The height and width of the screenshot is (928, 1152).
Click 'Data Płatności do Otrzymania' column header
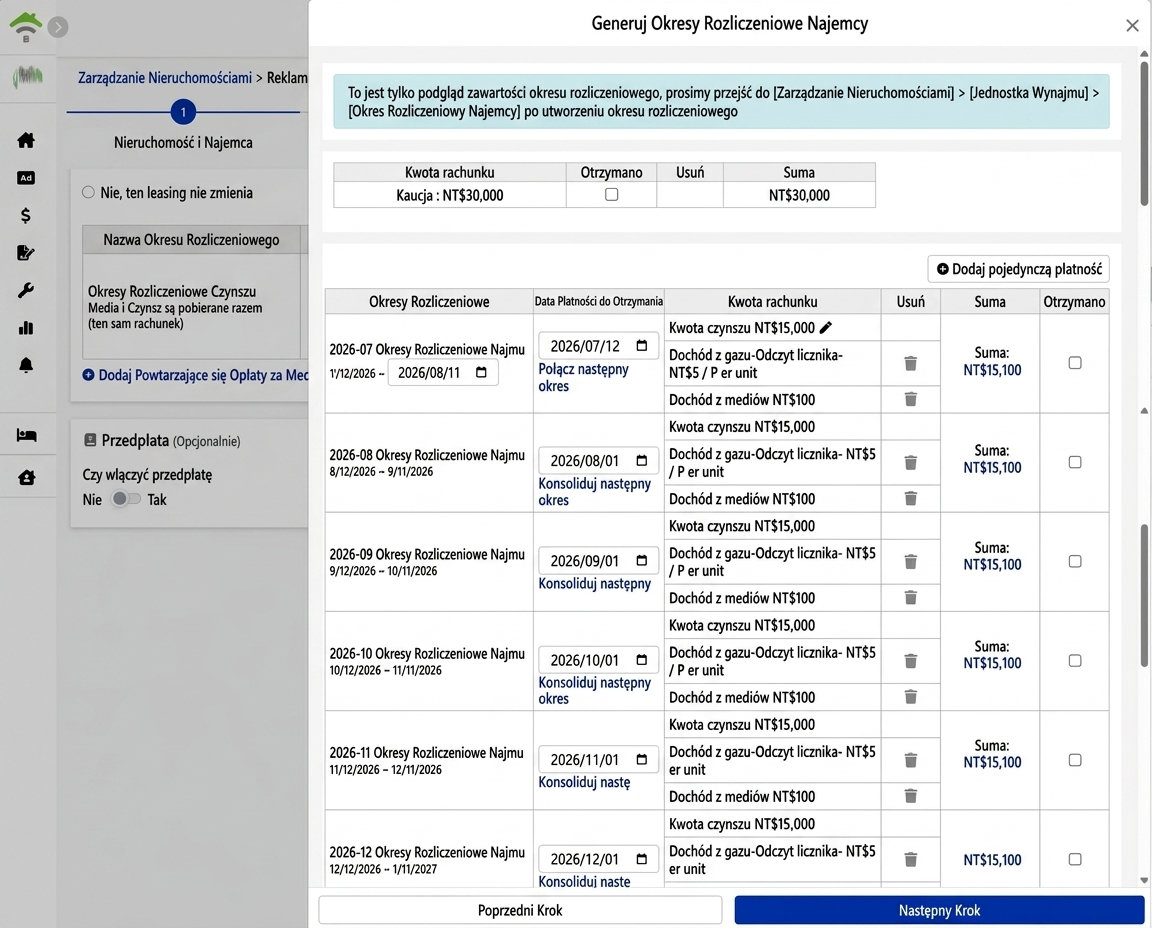pos(598,301)
